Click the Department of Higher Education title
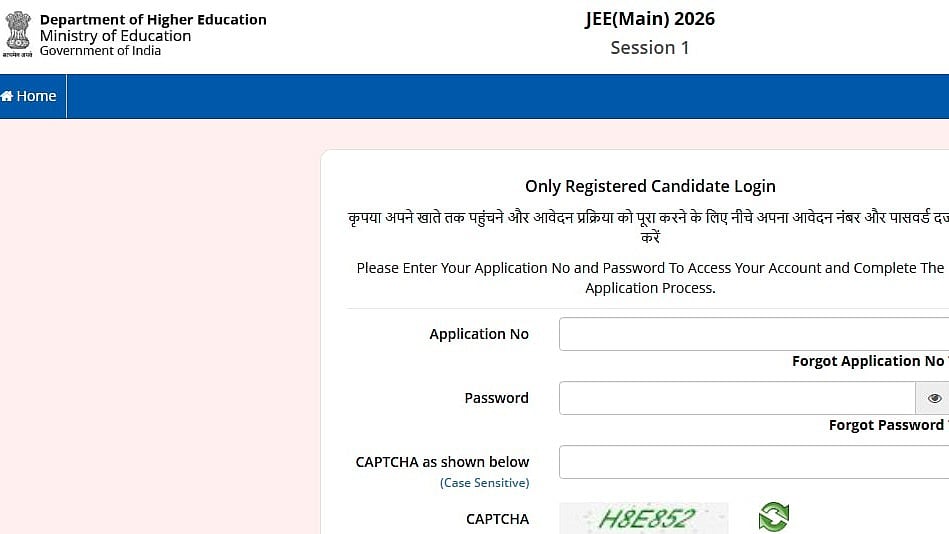Viewport: 949px width, 534px height. click(153, 20)
